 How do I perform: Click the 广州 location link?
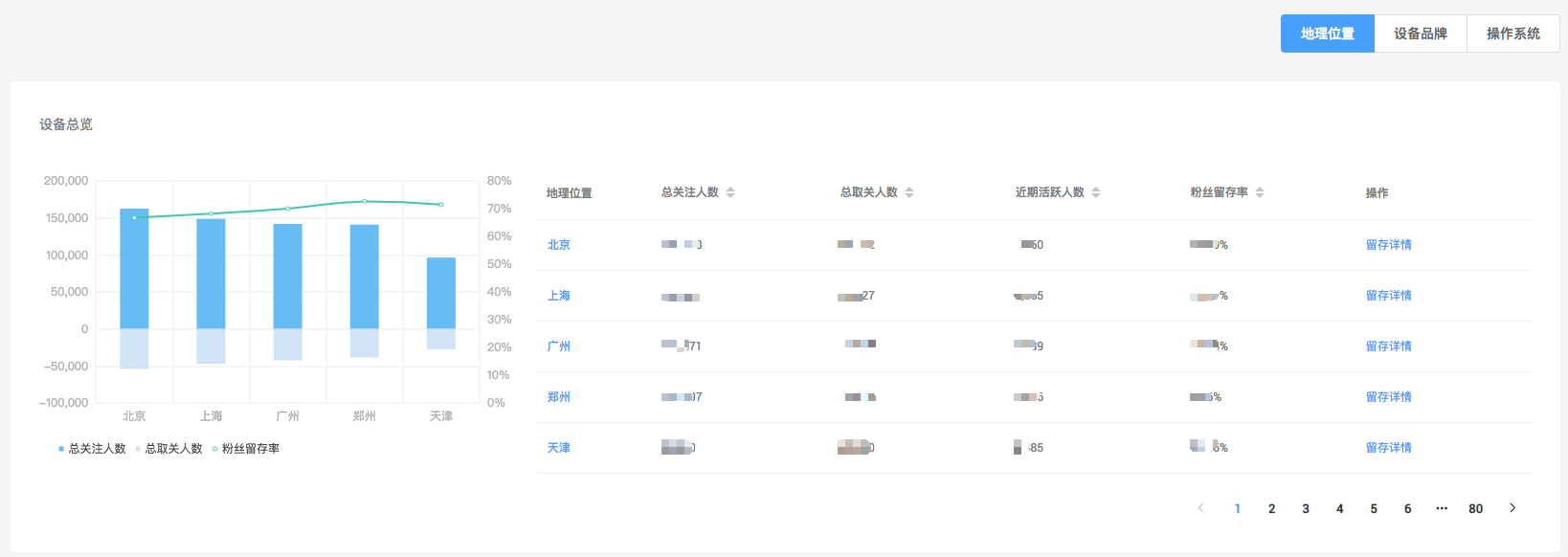click(559, 346)
